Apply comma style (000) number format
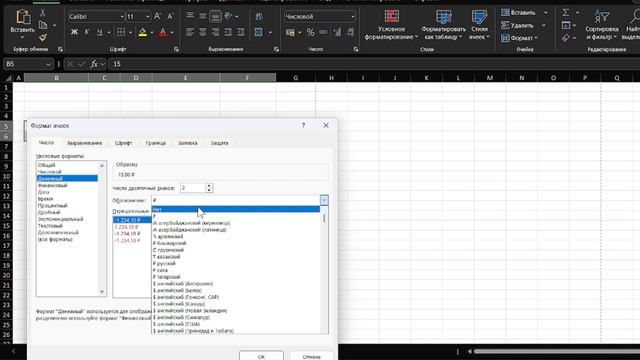This screenshot has width=640, height=360. [323, 32]
